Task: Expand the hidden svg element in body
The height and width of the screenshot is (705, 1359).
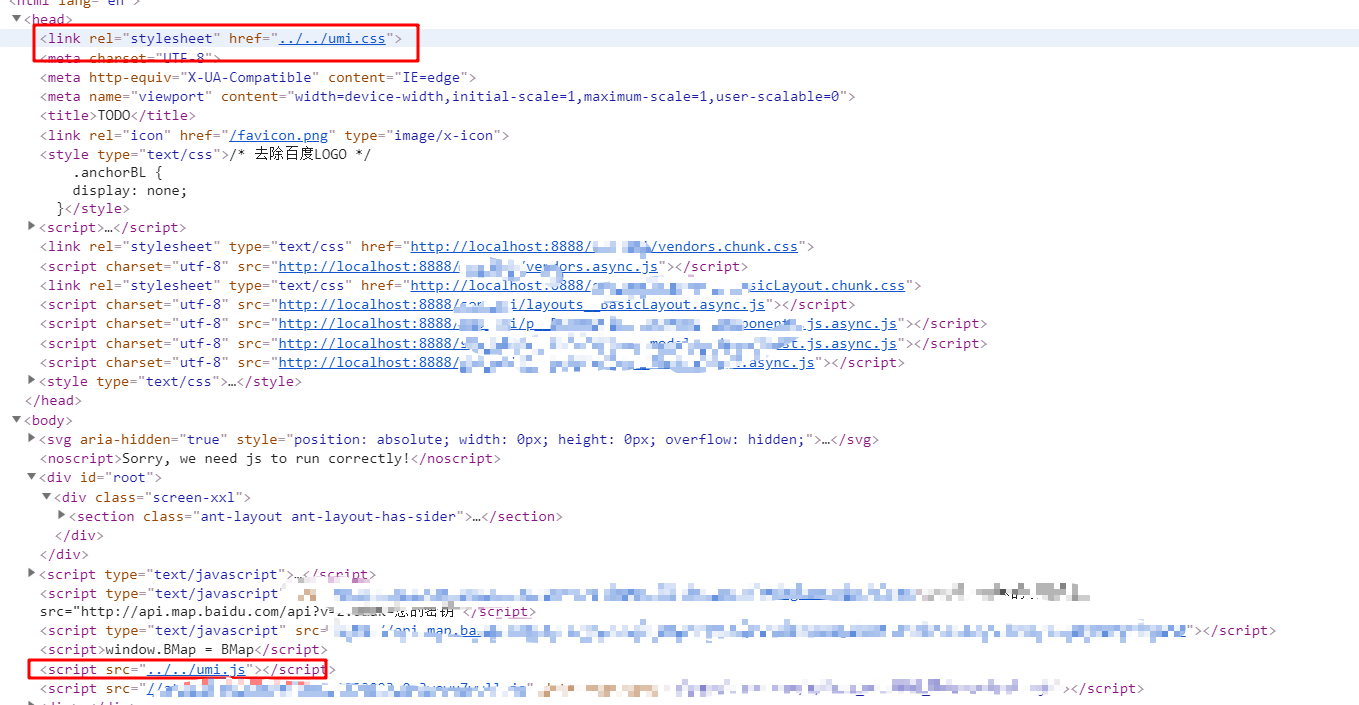Action: 31,439
